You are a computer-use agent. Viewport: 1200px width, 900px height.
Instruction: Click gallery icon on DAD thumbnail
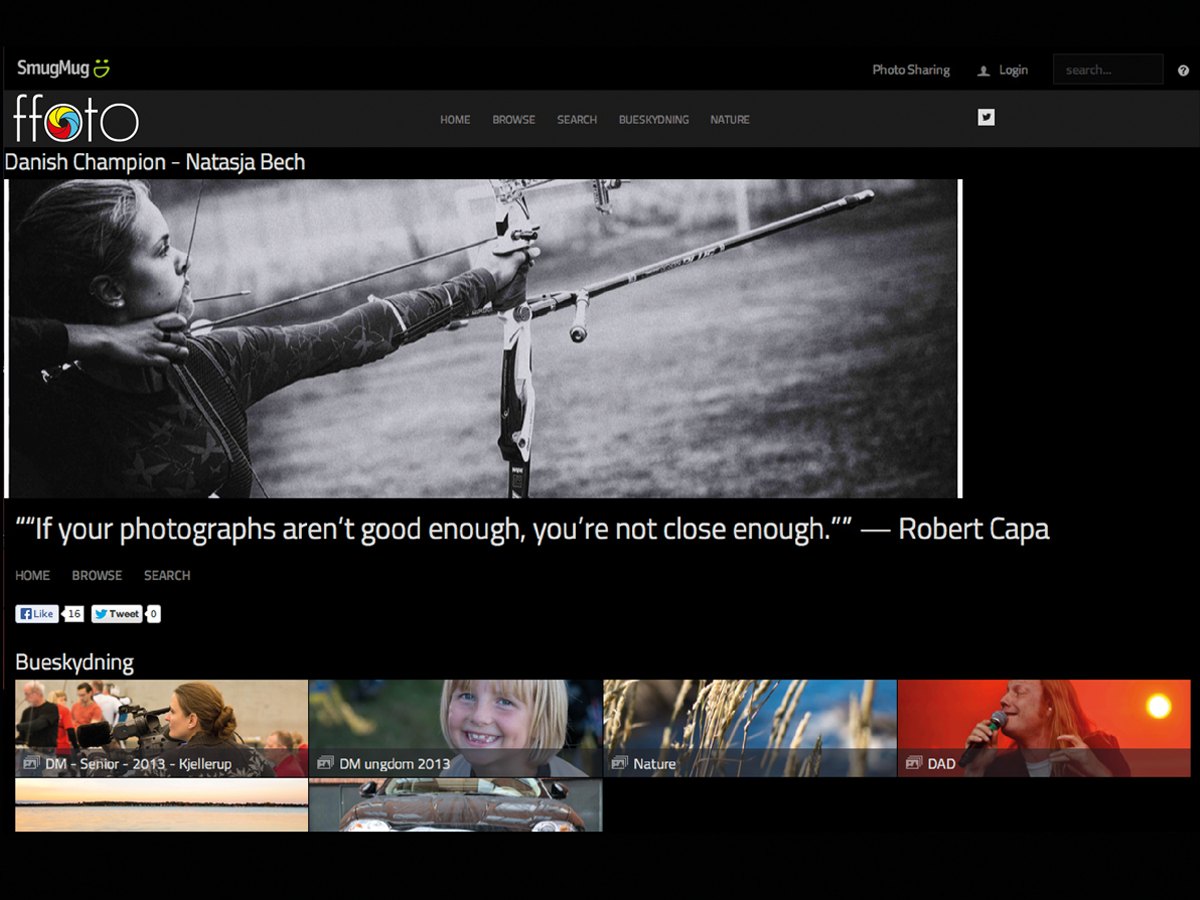pos(913,763)
